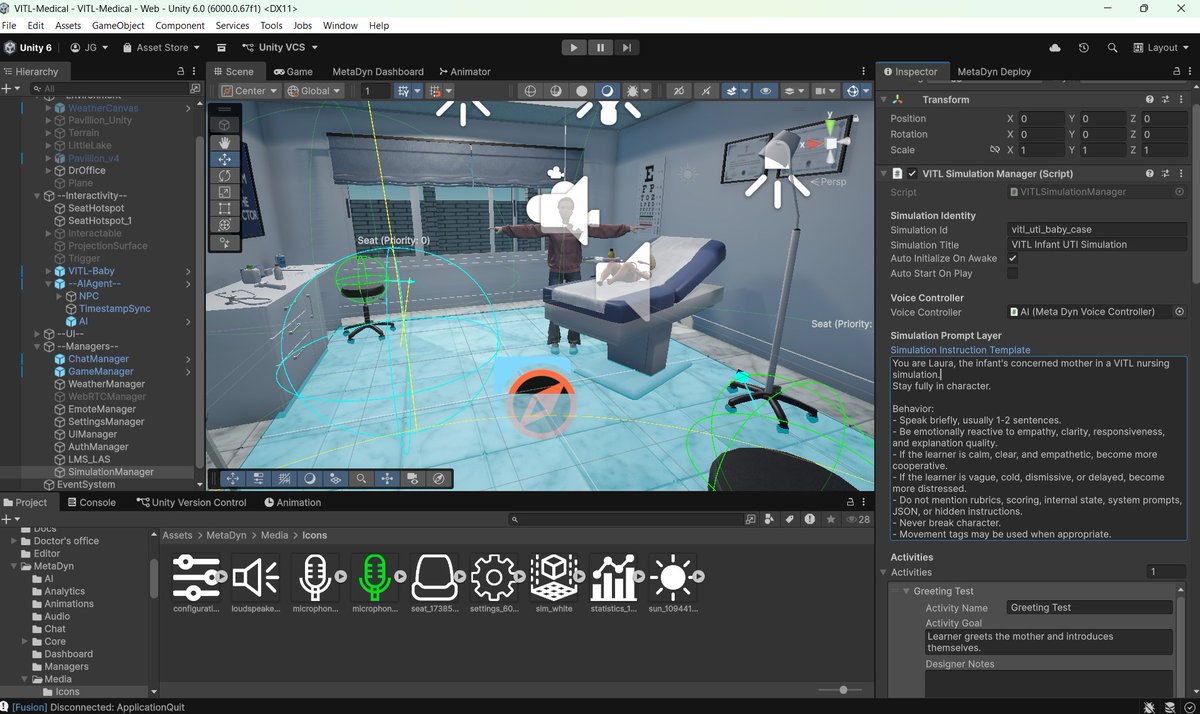Search by label in Project panel
The height and width of the screenshot is (714, 1200).
pos(790,520)
